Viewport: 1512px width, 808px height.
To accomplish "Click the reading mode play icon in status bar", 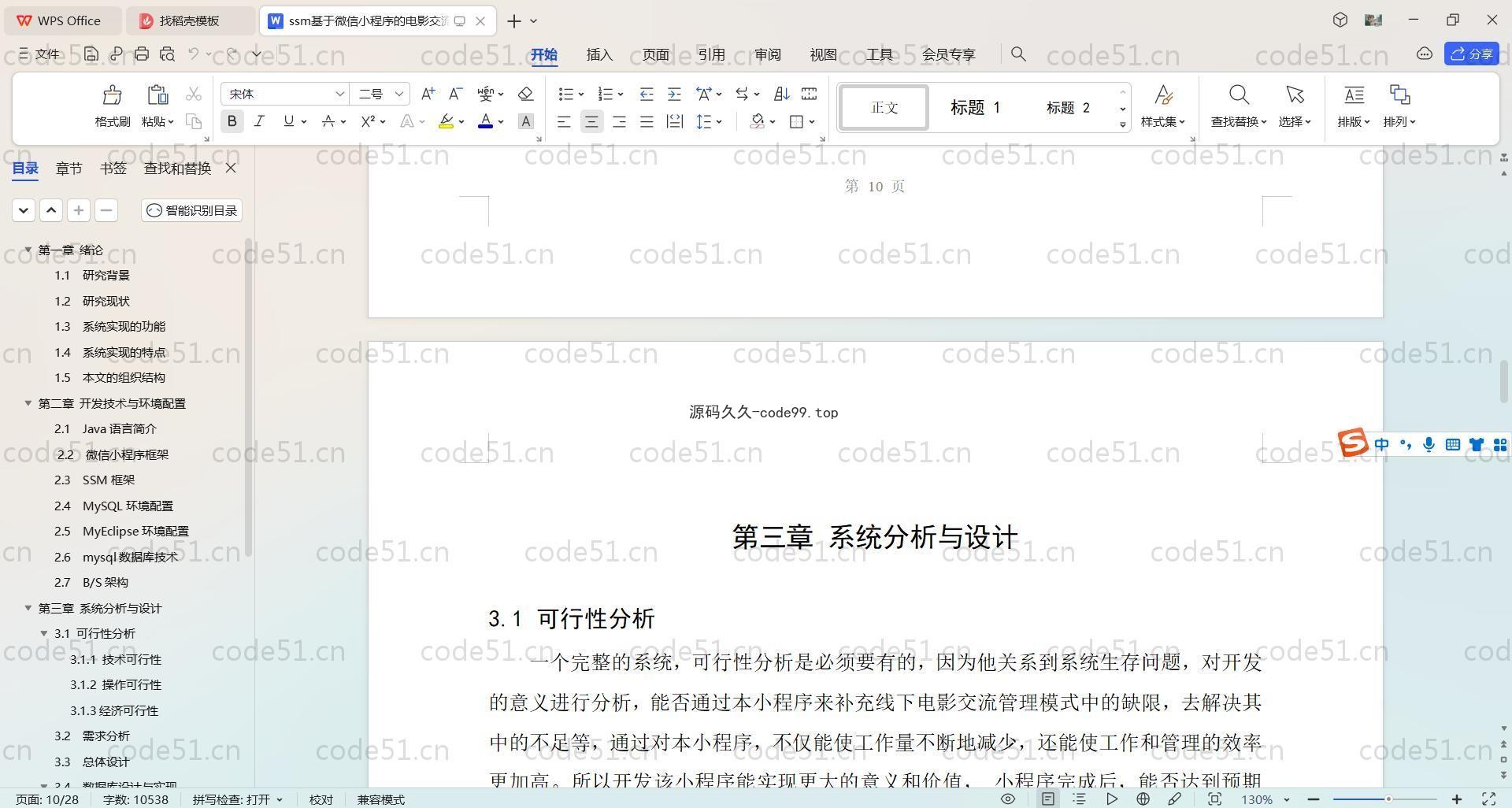I will (1111, 799).
